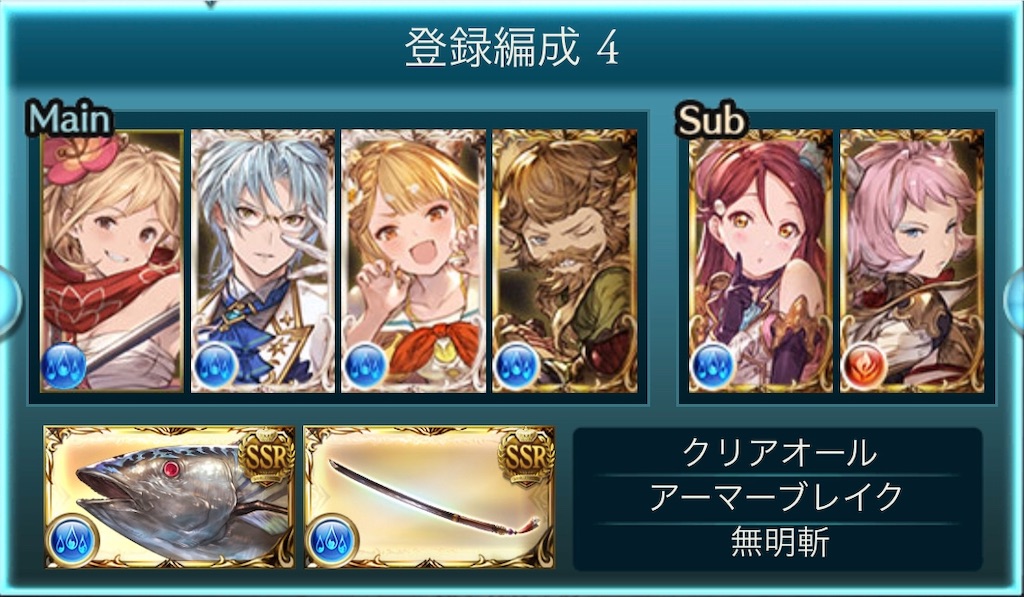Open the tuna fish SSR weapon
Viewport: 1024px width, 597px height.
pos(169,497)
